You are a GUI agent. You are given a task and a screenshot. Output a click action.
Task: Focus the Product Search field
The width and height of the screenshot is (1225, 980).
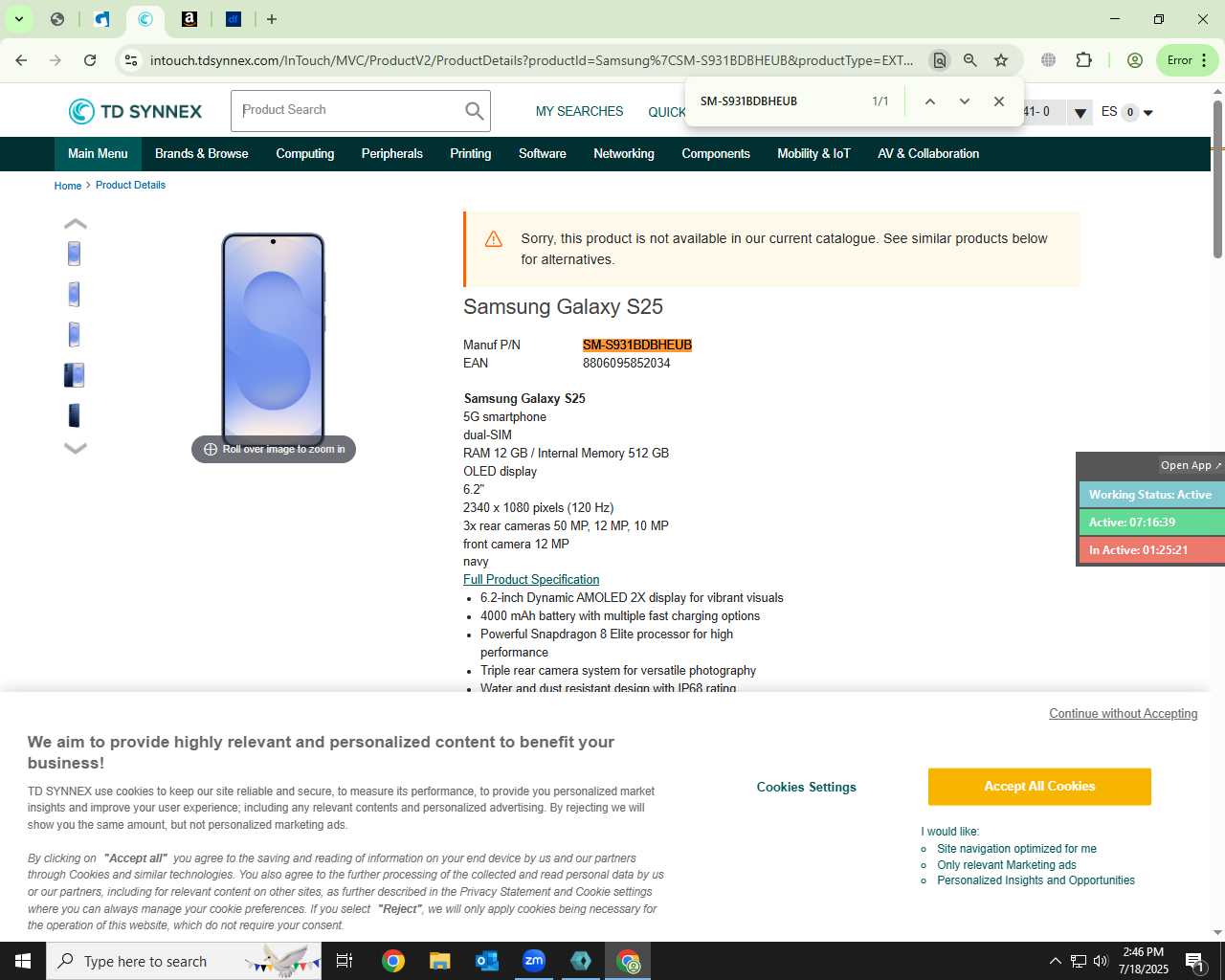[x=349, y=111]
